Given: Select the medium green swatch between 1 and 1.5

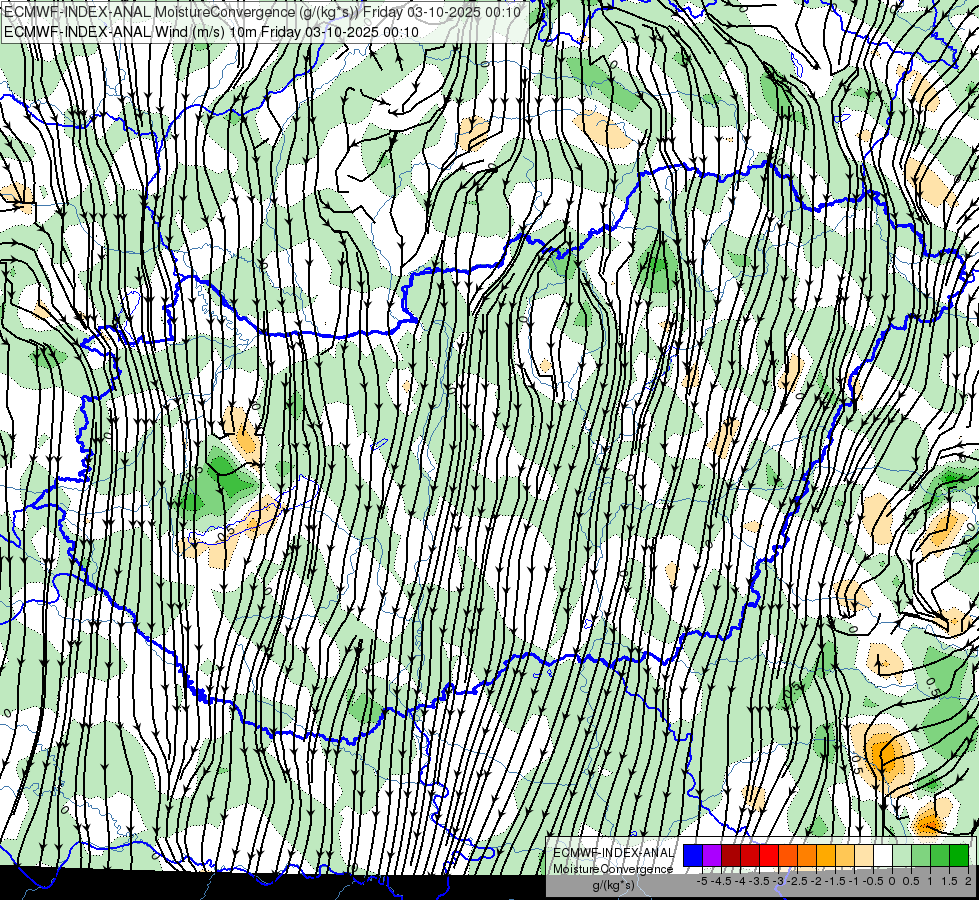Looking at the screenshot, I should point(940,855).
